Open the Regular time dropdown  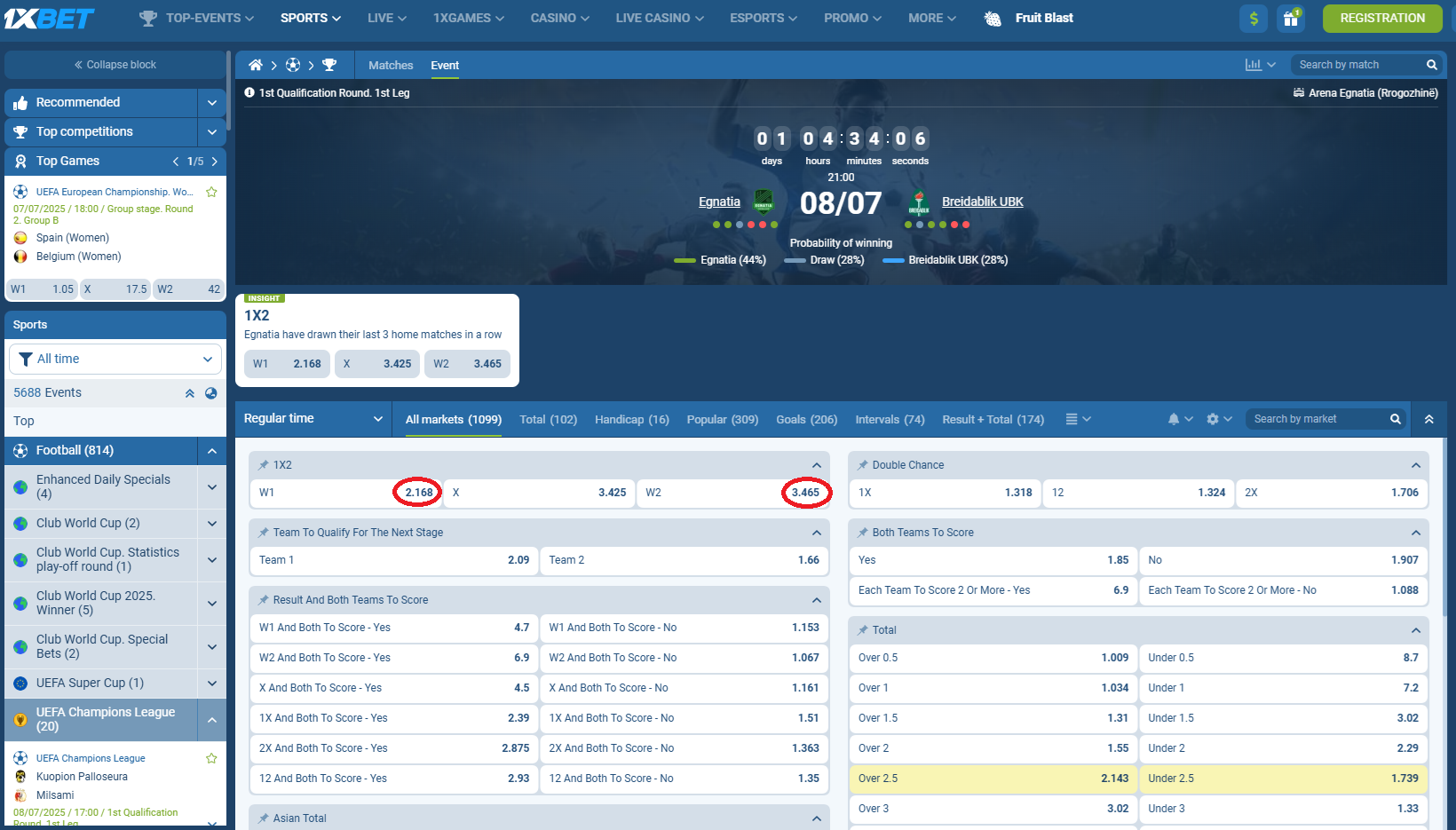[x=313, y=419]
